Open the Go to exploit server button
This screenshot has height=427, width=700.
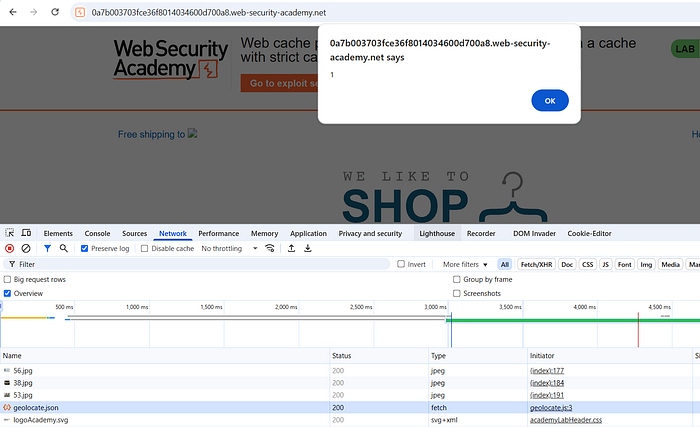coord(281,83)
